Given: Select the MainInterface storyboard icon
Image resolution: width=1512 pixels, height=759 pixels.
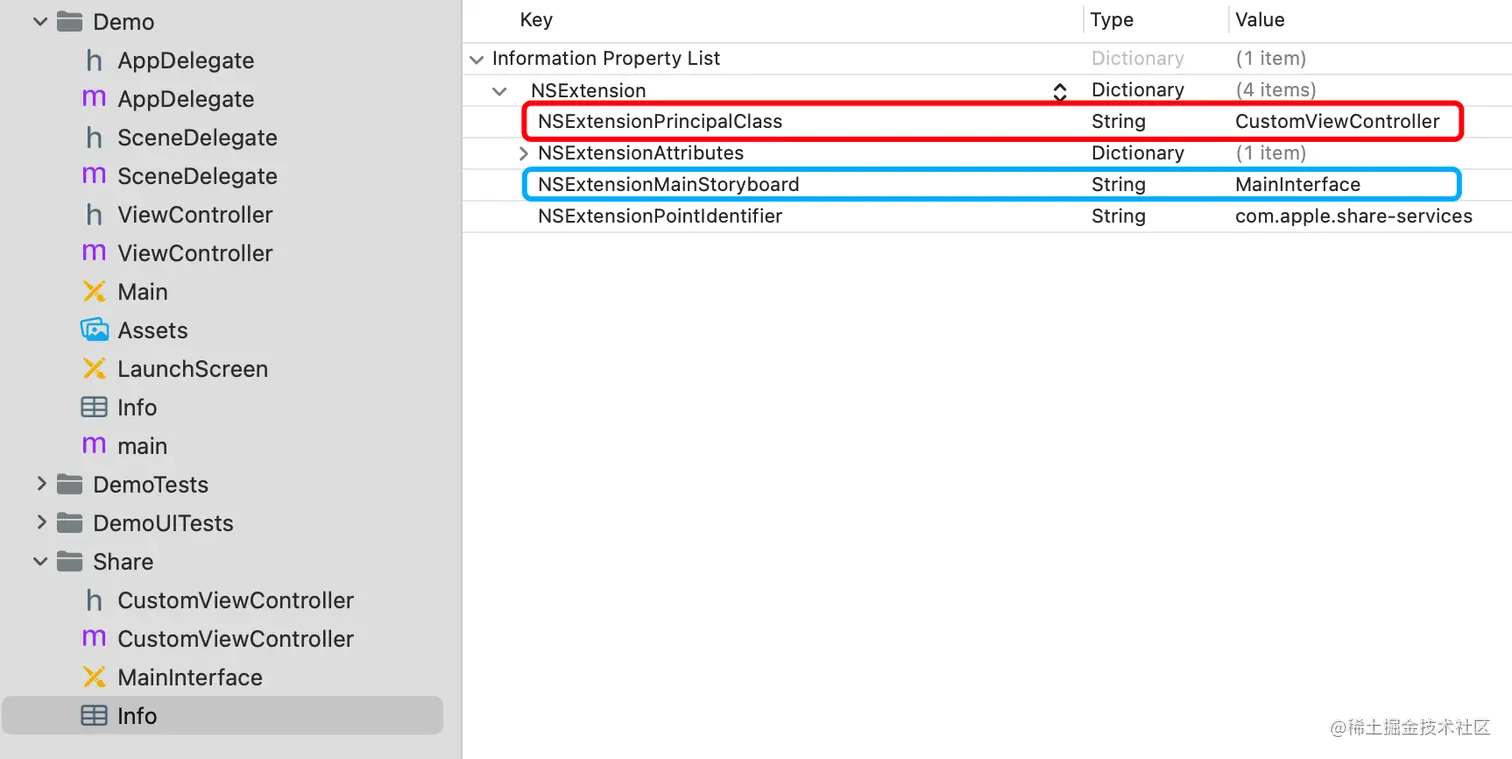Looking at the screenshot, I should 94,677.
